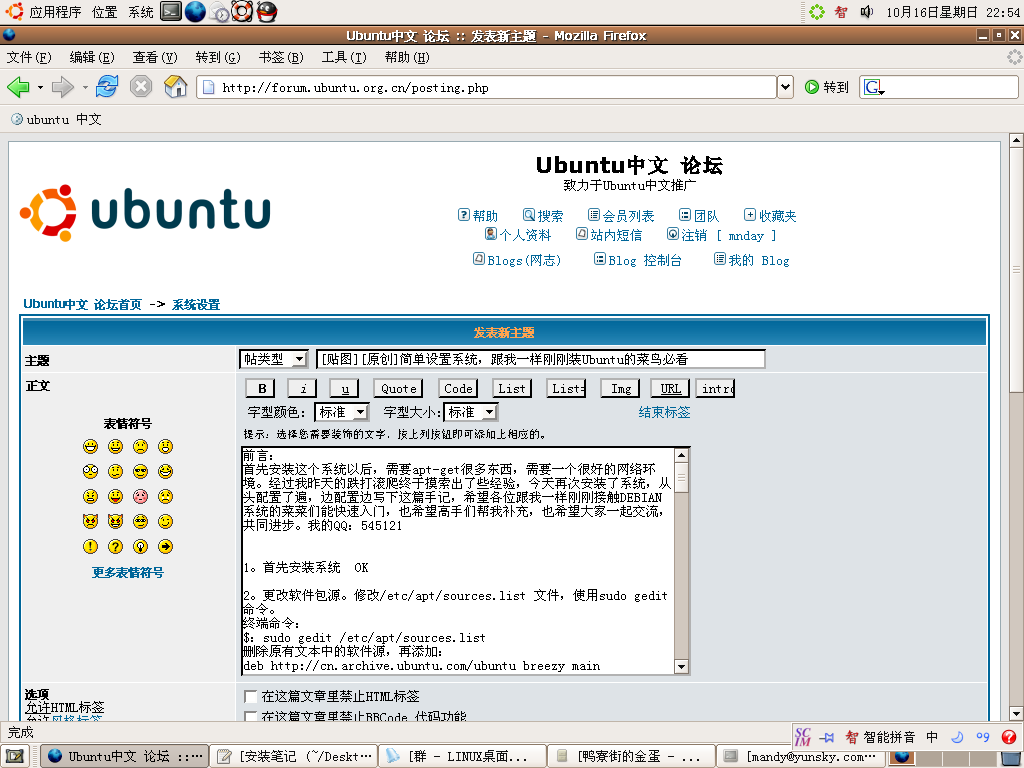Click the B bold BBCode button
This screenshot has width=1024, height=768.
[x=261, y=389]
